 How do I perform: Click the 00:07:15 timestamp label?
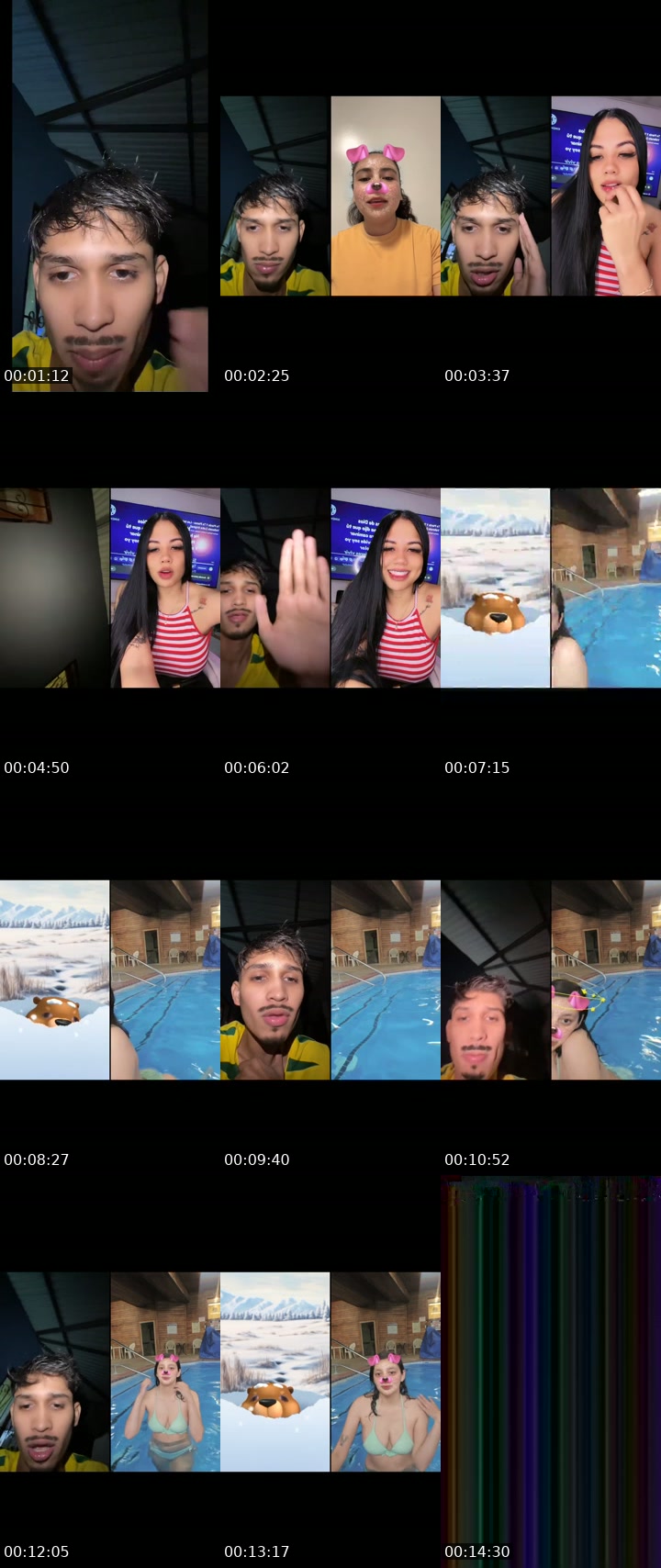(x=477, y=767)
